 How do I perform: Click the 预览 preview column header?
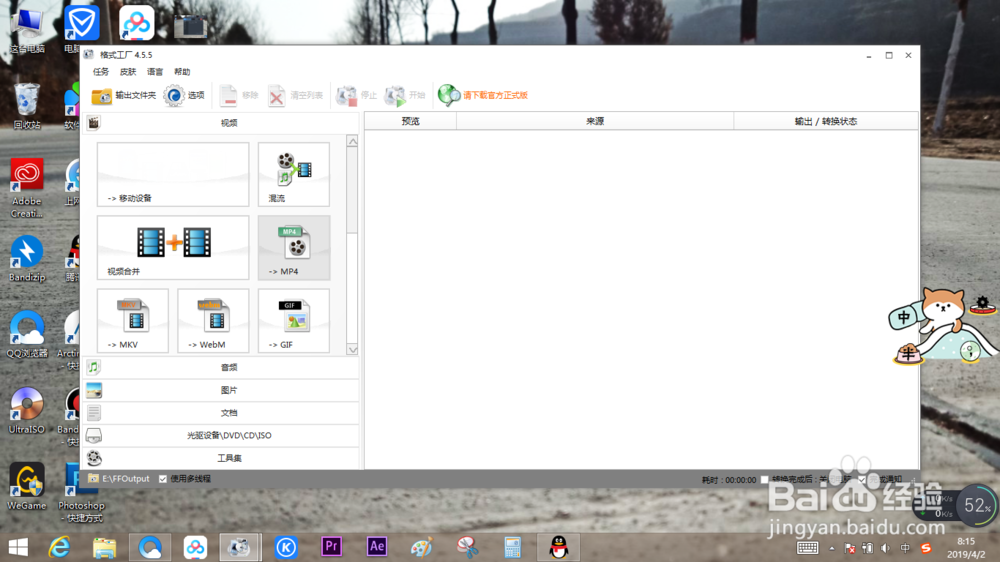click(410, 121)
